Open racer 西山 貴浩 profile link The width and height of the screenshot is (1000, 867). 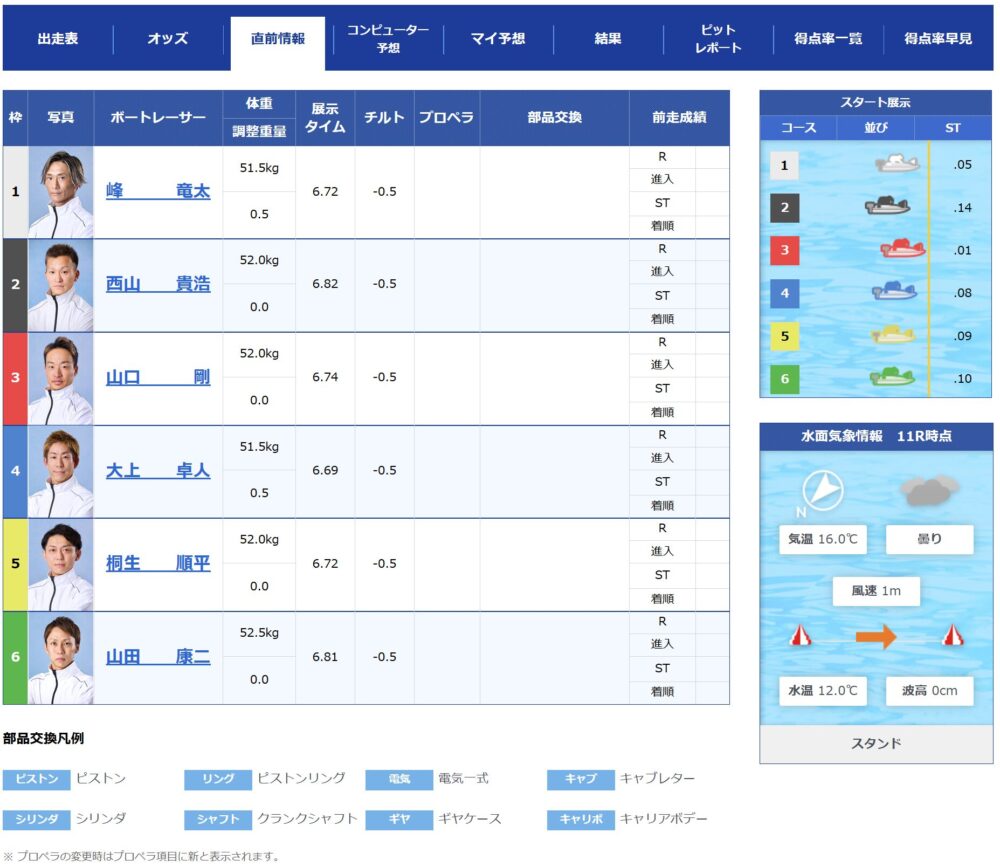pos(158,285)
